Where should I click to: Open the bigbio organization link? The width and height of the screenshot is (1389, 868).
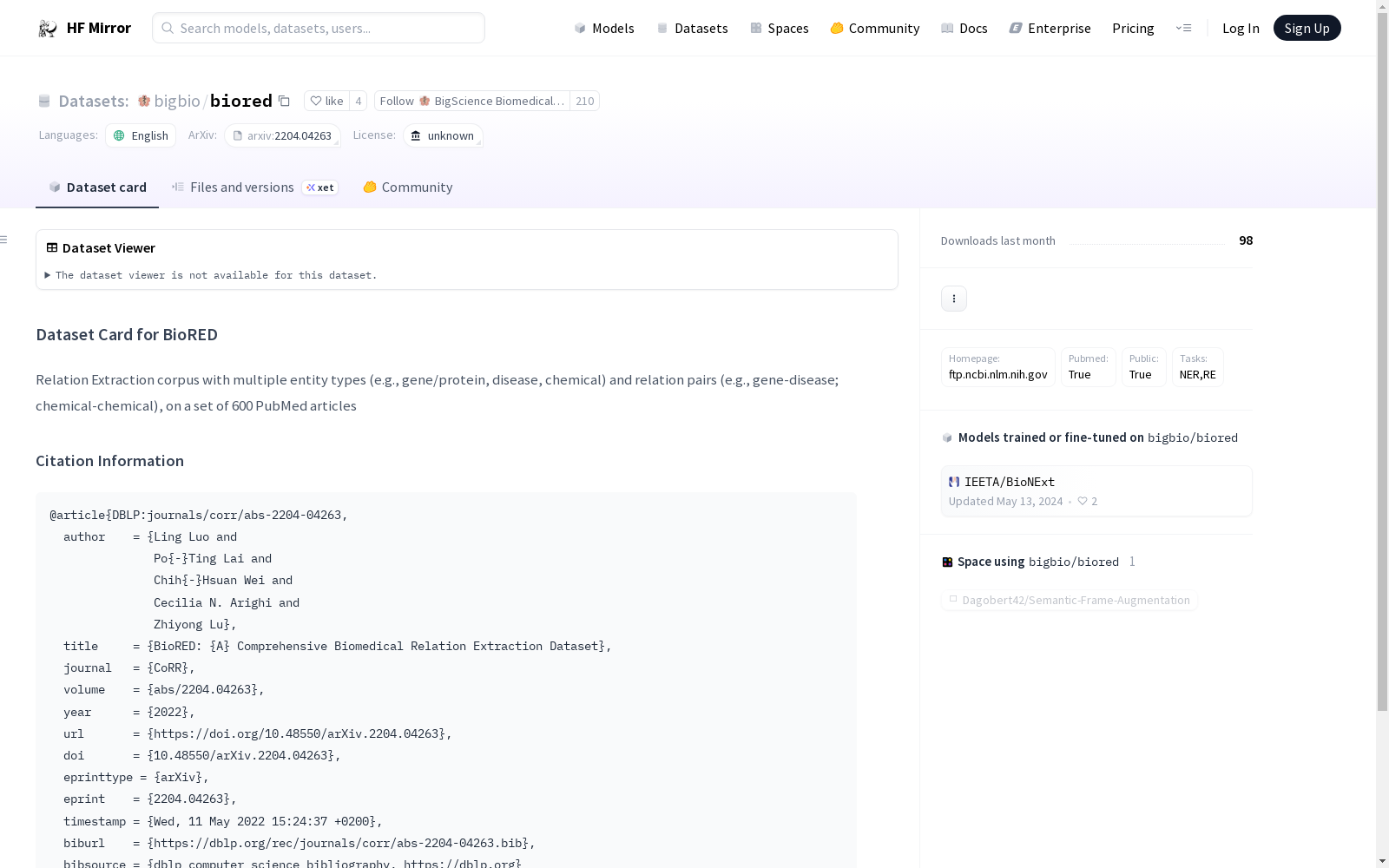(177, 101)
